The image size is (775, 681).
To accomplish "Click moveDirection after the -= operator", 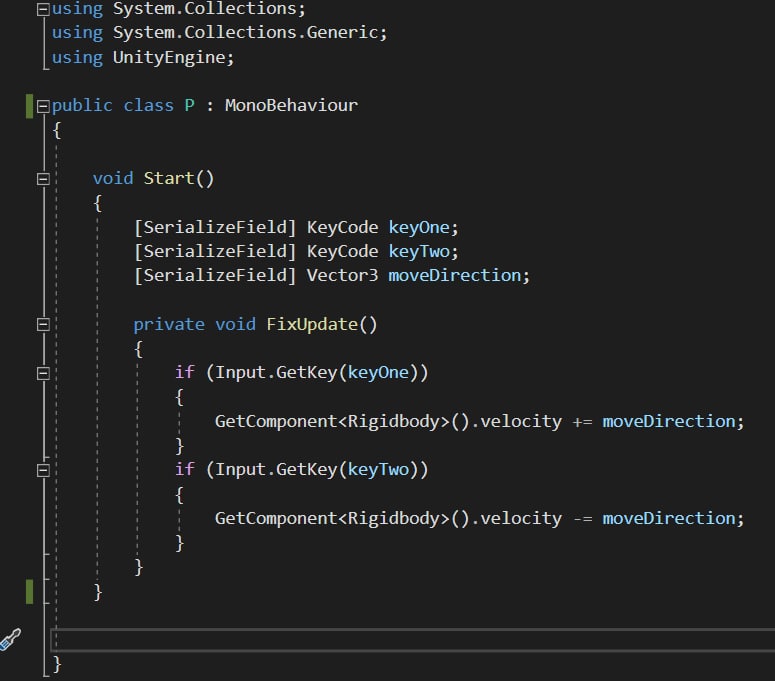I will click(669, 518).
